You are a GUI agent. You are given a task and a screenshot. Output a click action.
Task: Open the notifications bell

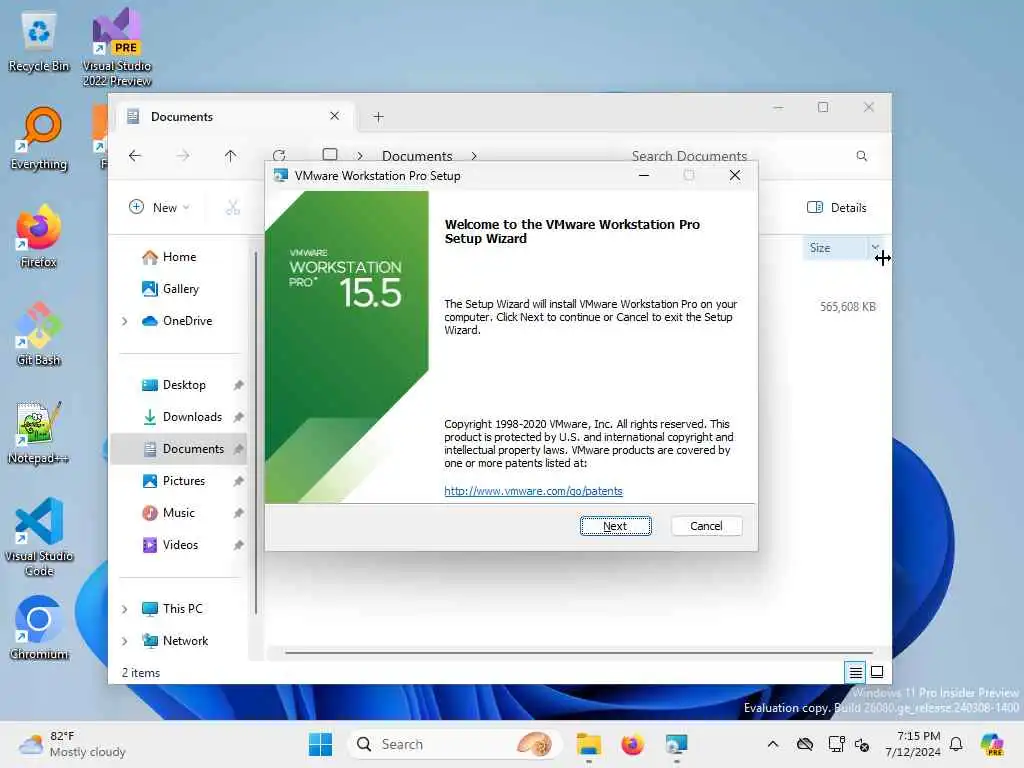click(x=956, y=744)
